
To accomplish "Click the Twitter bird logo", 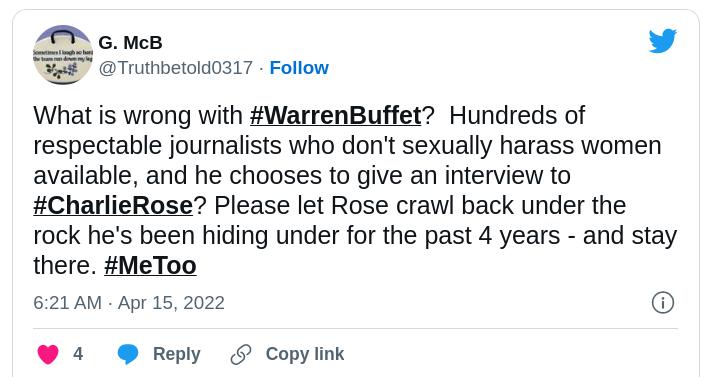I will (663, 41).
